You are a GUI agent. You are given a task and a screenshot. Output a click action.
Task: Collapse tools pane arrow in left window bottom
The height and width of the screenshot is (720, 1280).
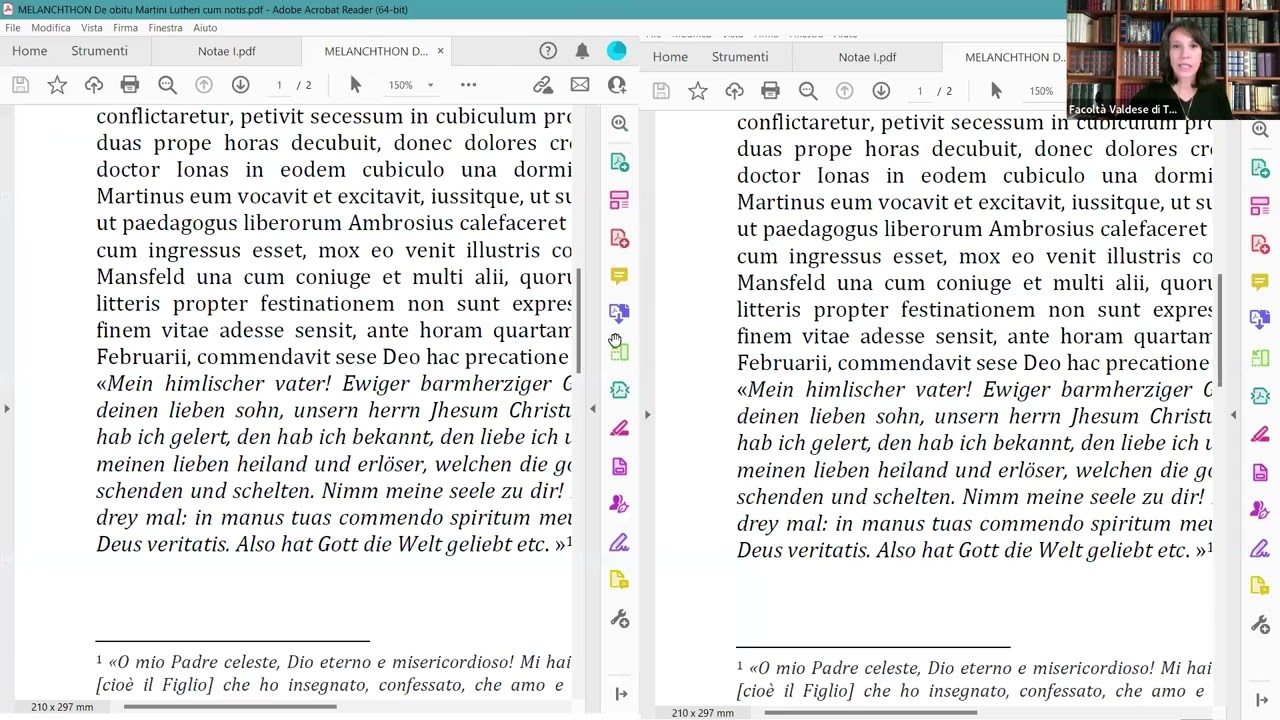pos(621,694)
